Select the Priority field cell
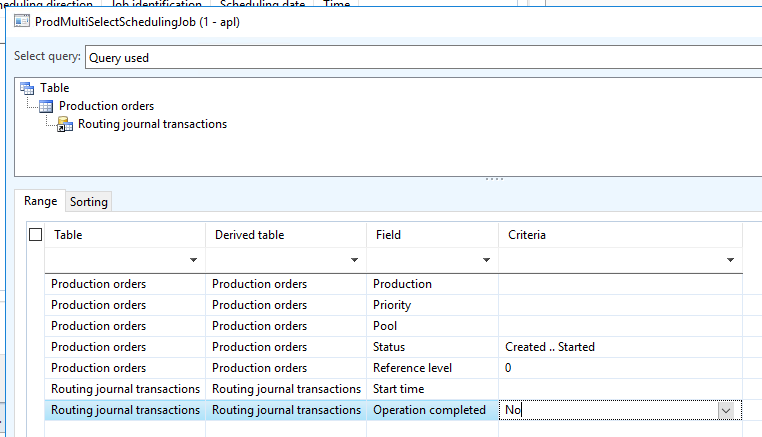 pyautogui.click(x=433, y=305)
